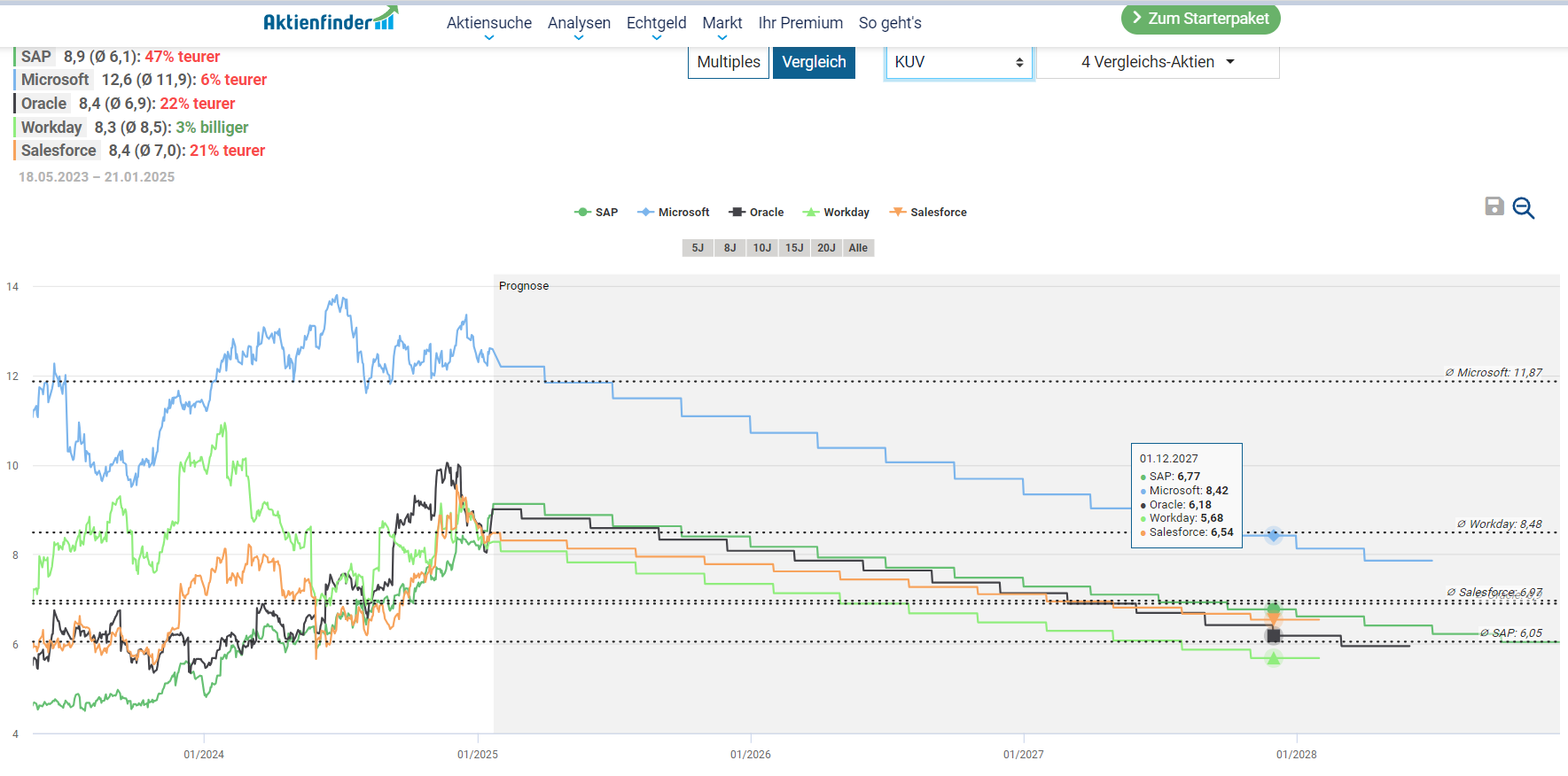Screen dimensions: 1568x776
Task: Set chart range to 10J
Action: (x=762, y=248)
